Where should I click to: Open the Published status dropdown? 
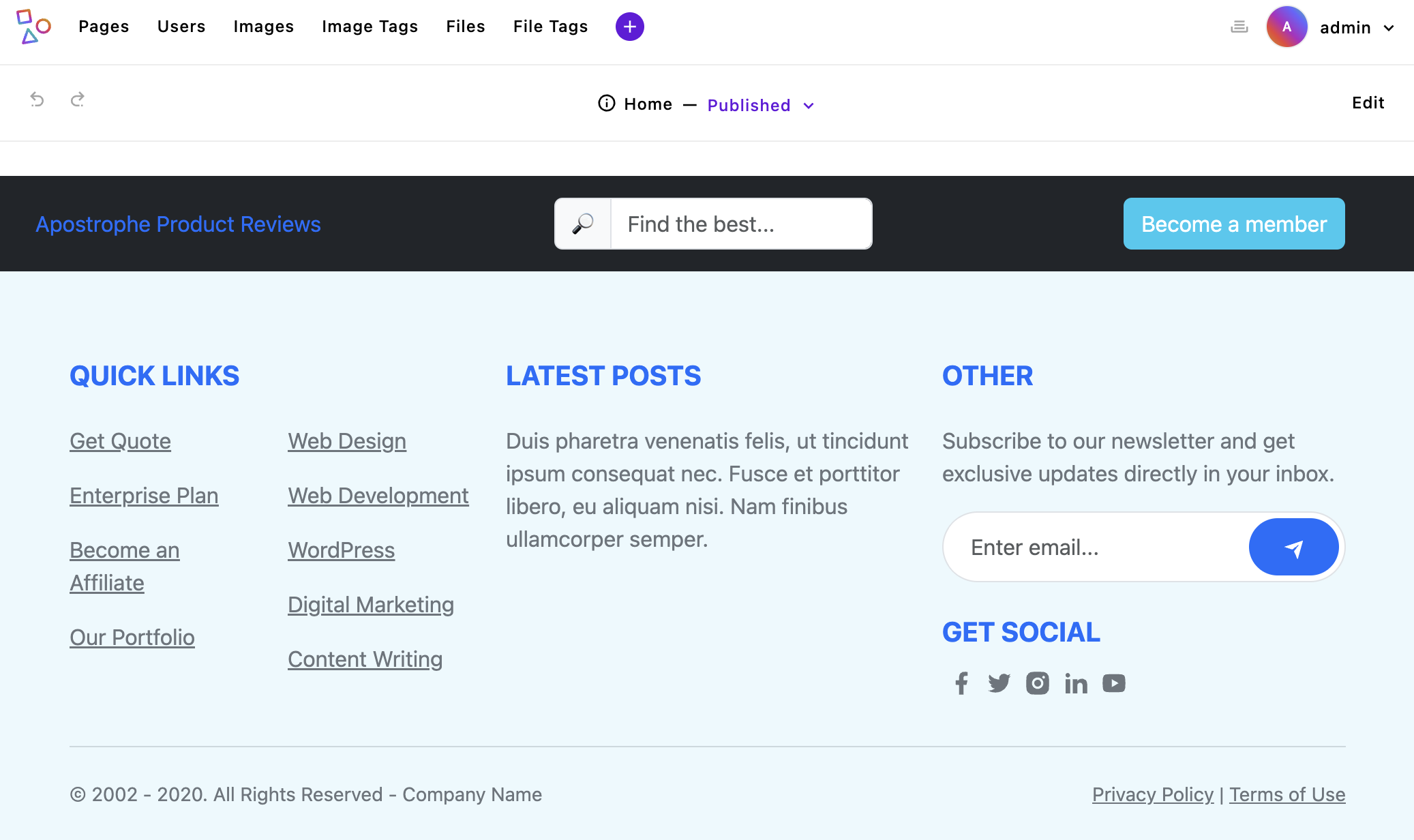tap(749, 105)
